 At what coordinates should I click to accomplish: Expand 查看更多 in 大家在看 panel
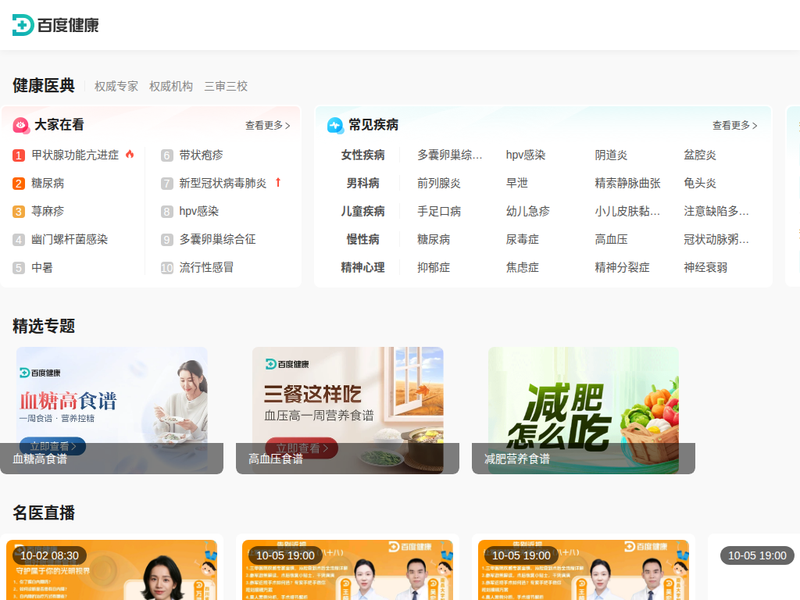click(267, 126)
